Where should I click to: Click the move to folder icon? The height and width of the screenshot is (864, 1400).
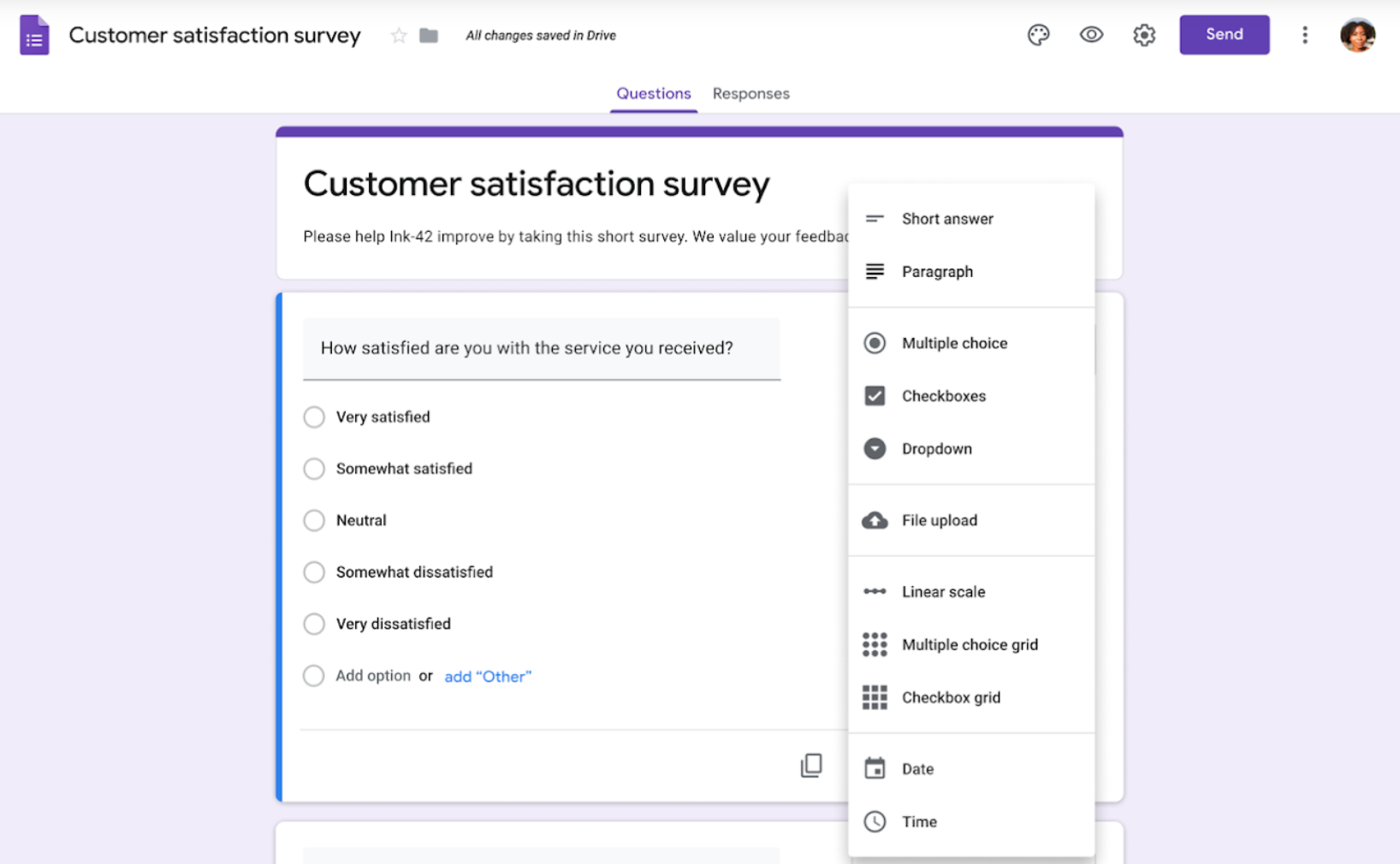[429, 36]
